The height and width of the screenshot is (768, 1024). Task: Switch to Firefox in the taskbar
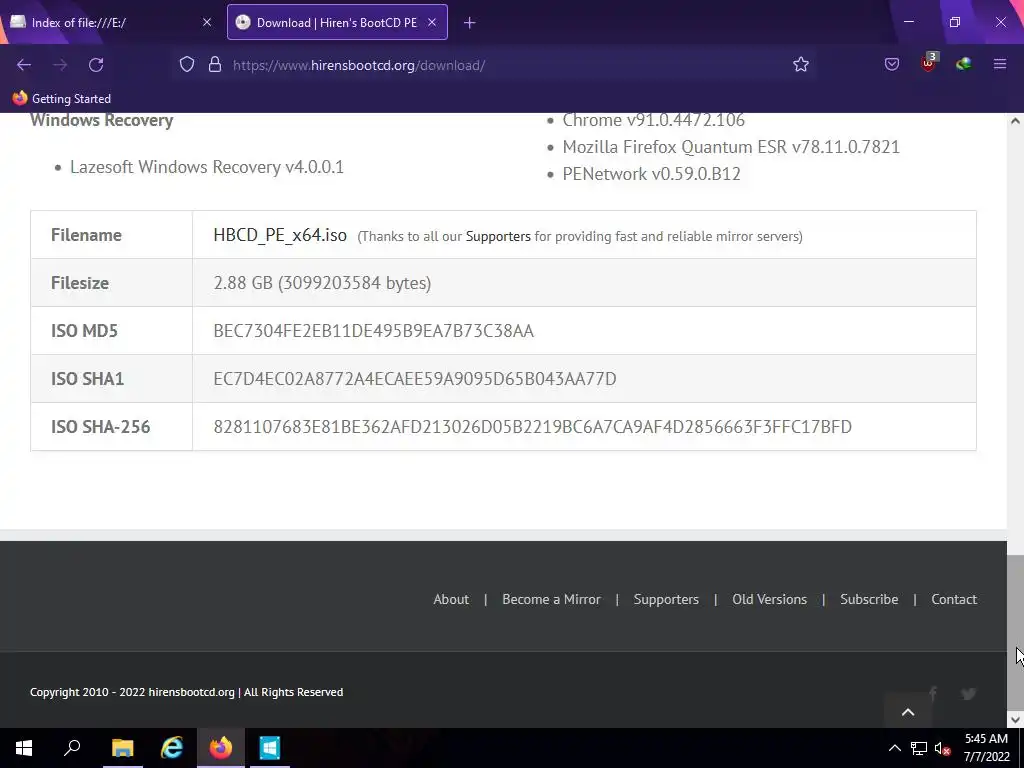[221, 748]
